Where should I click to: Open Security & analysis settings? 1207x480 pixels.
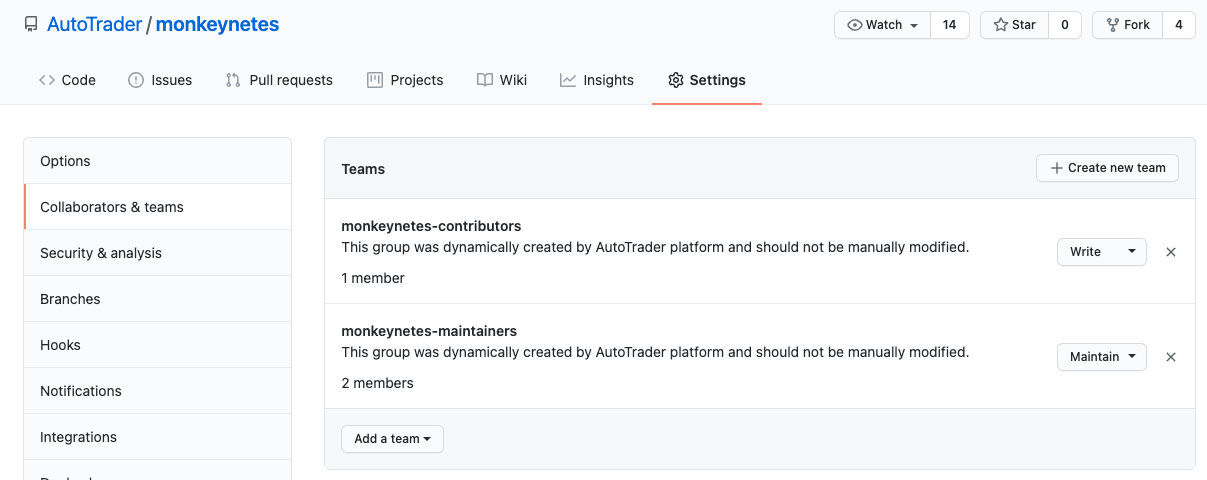coord(158,253)
